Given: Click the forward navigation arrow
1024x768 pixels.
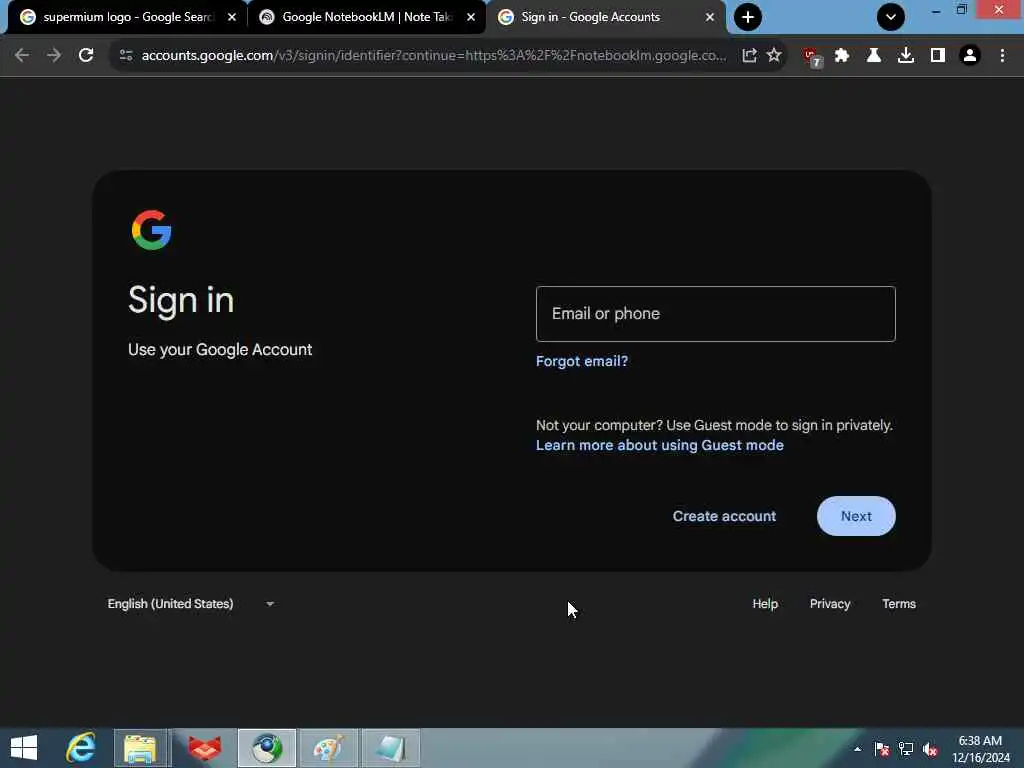Looking at the screenshot, I should click(x=54, y=56).
